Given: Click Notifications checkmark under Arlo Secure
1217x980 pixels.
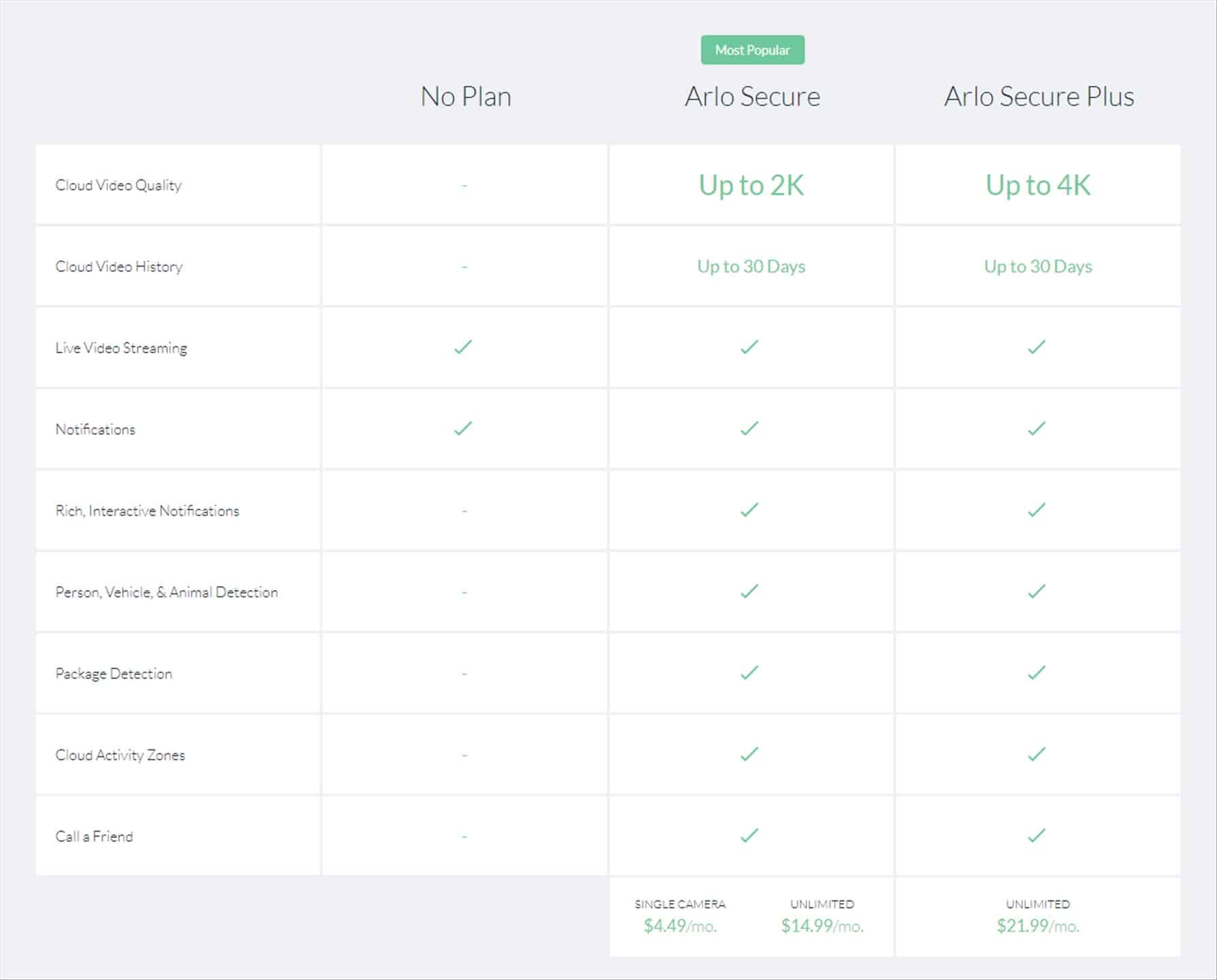Looking at the screenshot, I should pyautogui.click(x=749, y=428).
